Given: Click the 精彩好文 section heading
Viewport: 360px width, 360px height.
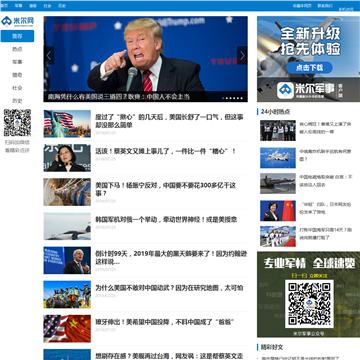Looking at the screenshot, I should click(272, 347).
